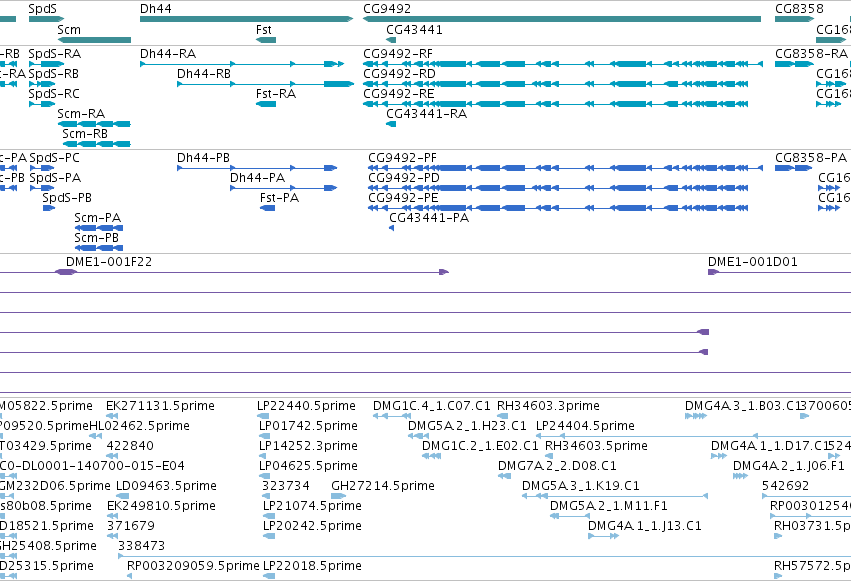The width and height of the screenshot is (851, 581).
Task: Select transcript CG9492-RF
Action: point(563,64)
